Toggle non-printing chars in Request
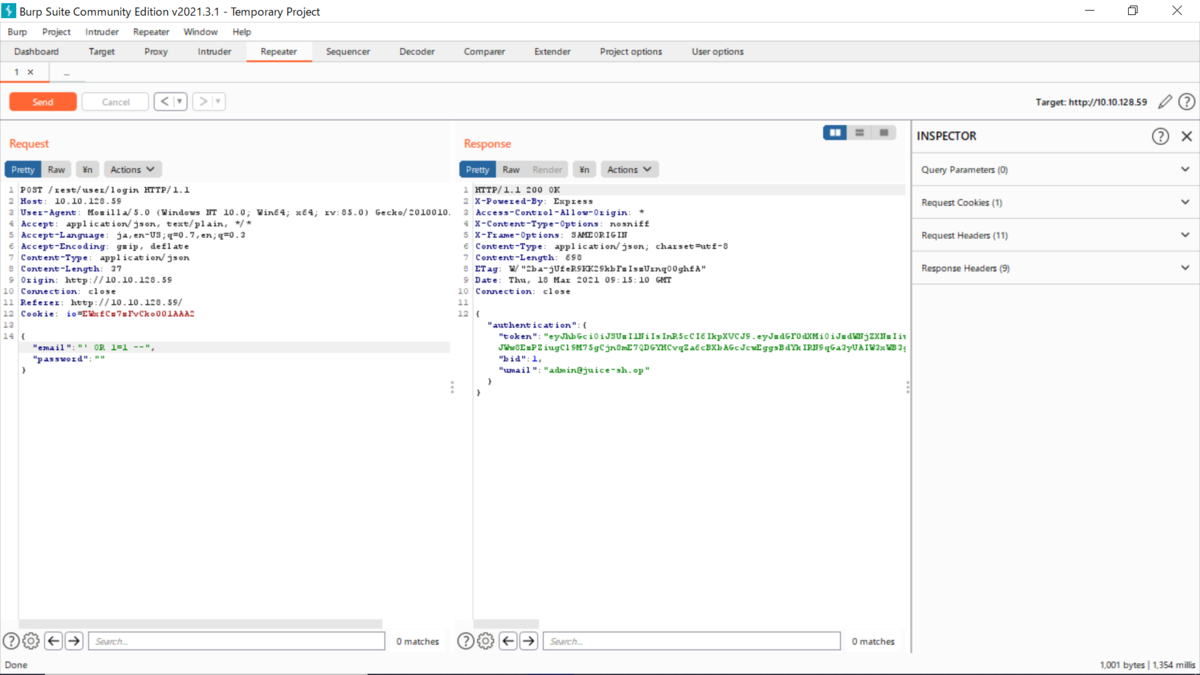Screen dimensions: 1200x675 (x=87, y=170)
